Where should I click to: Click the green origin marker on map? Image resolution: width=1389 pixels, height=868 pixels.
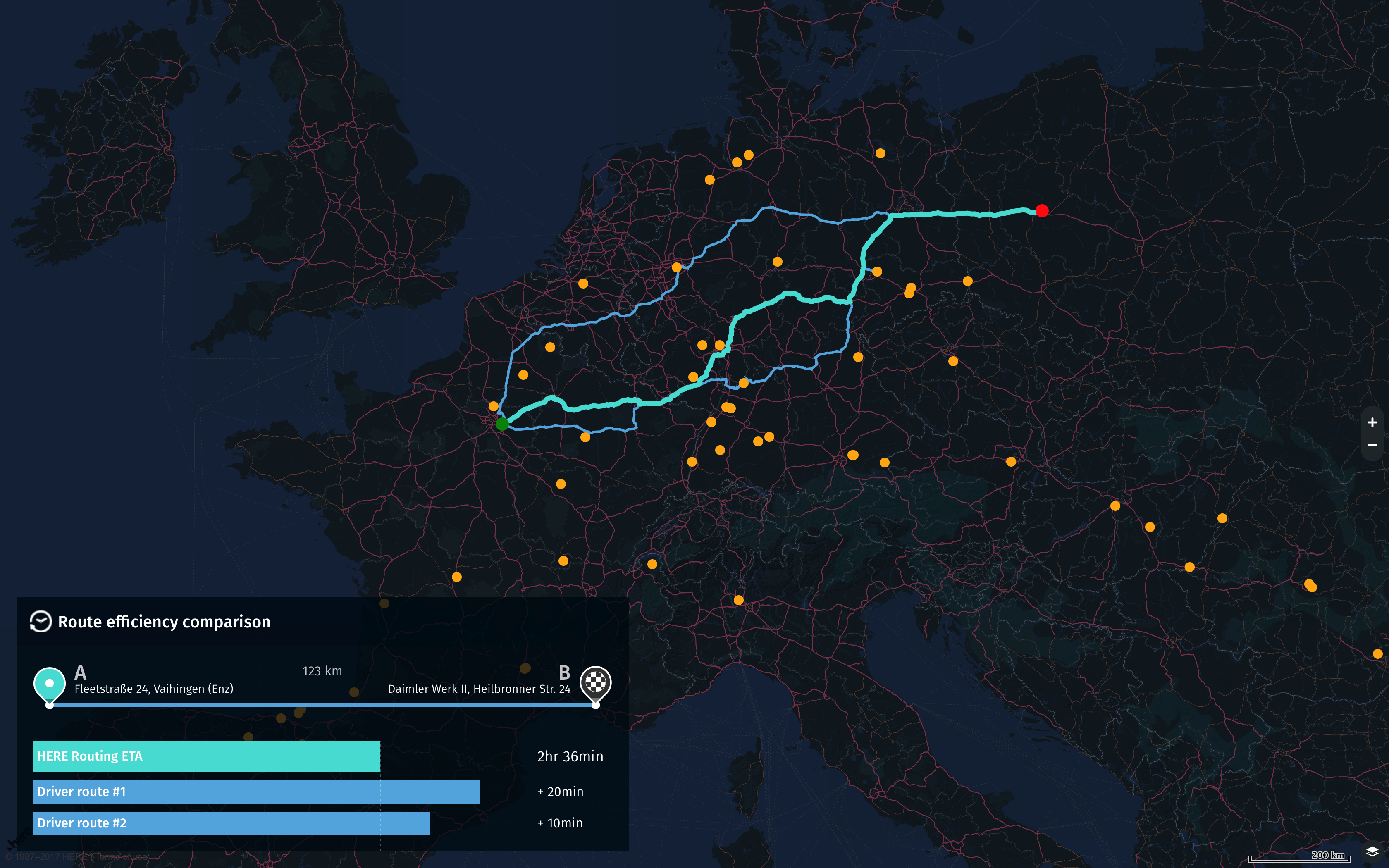(501, 424)
